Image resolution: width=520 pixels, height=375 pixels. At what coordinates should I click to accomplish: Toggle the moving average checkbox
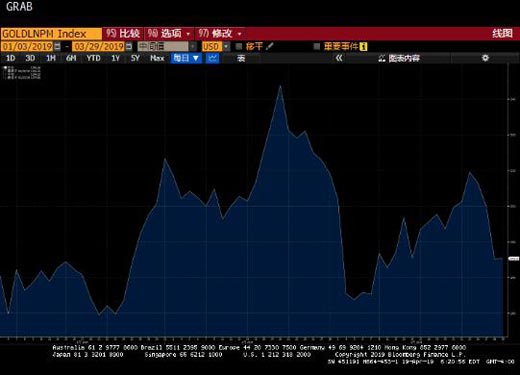pyautogui.click(x=239, y=46)
